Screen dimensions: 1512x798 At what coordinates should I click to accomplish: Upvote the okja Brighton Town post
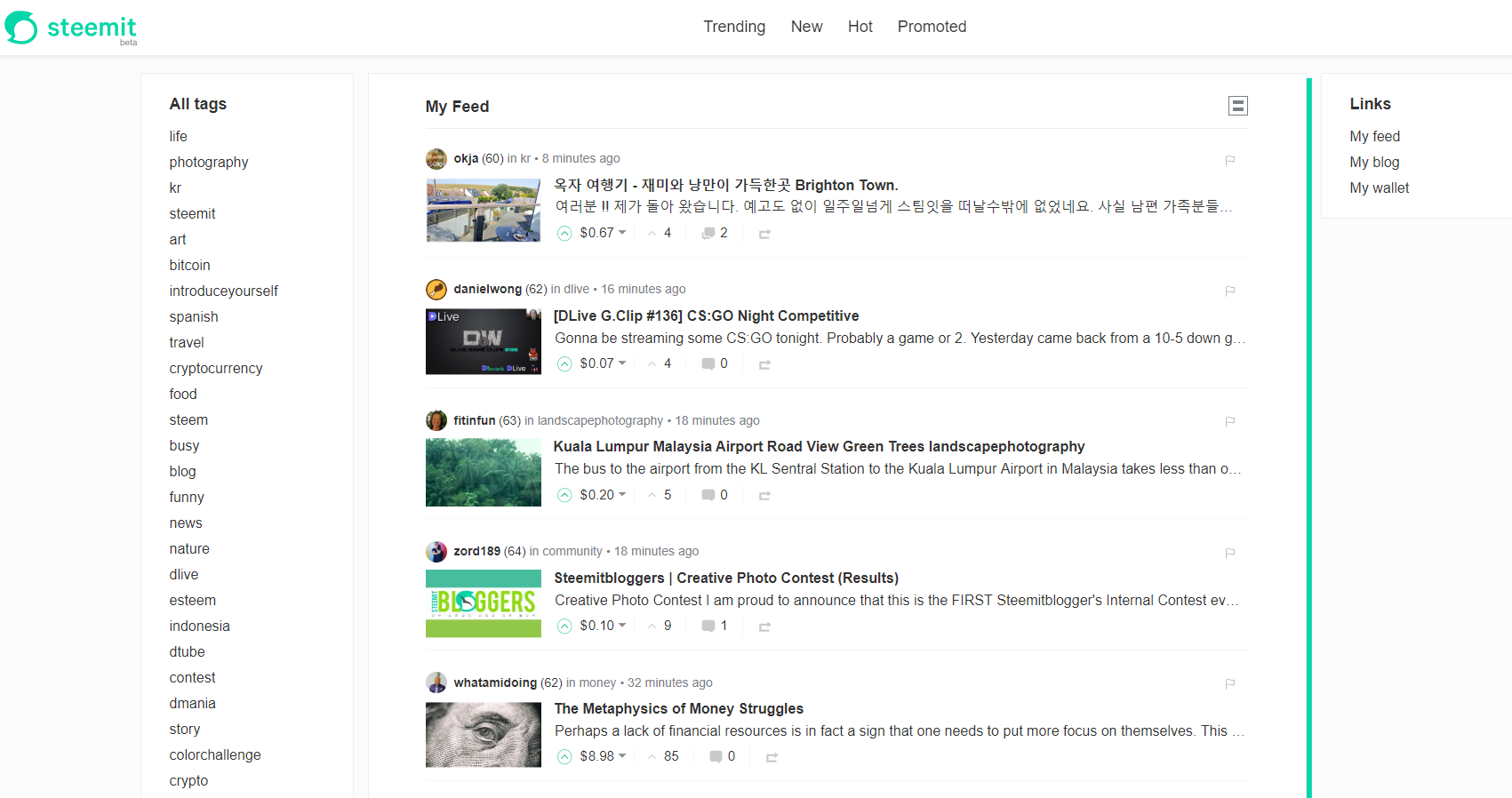click(x=564, y=233)
